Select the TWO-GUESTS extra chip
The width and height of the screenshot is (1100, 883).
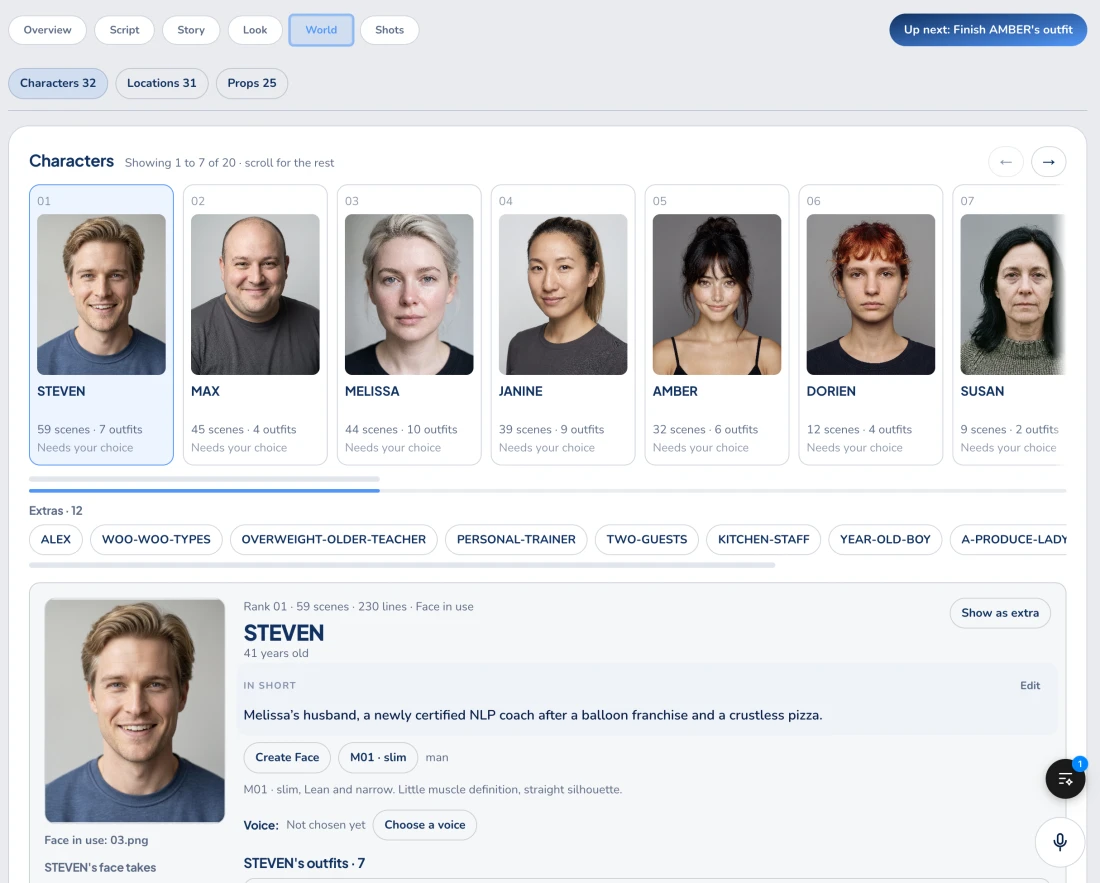647,540
